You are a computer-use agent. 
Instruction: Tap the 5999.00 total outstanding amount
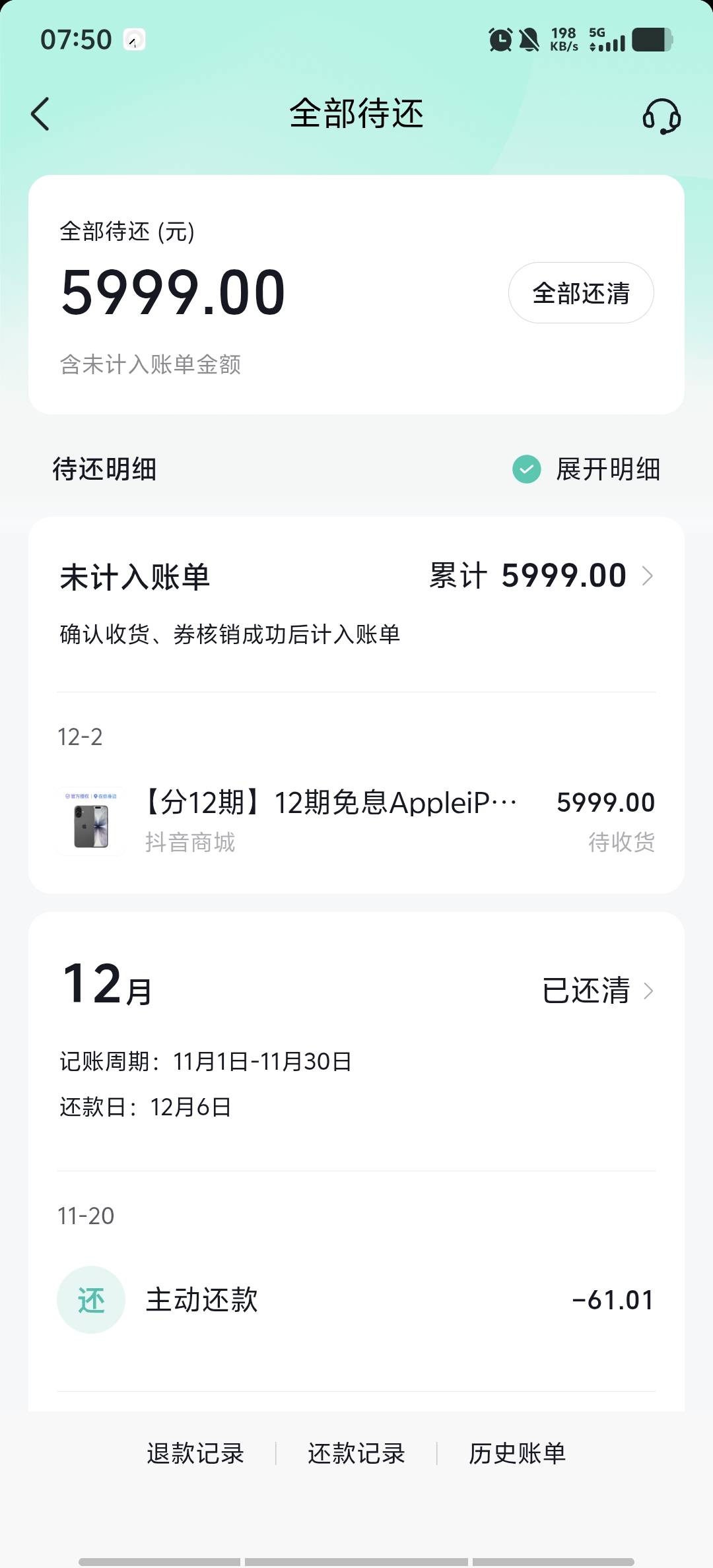(173, 292)
